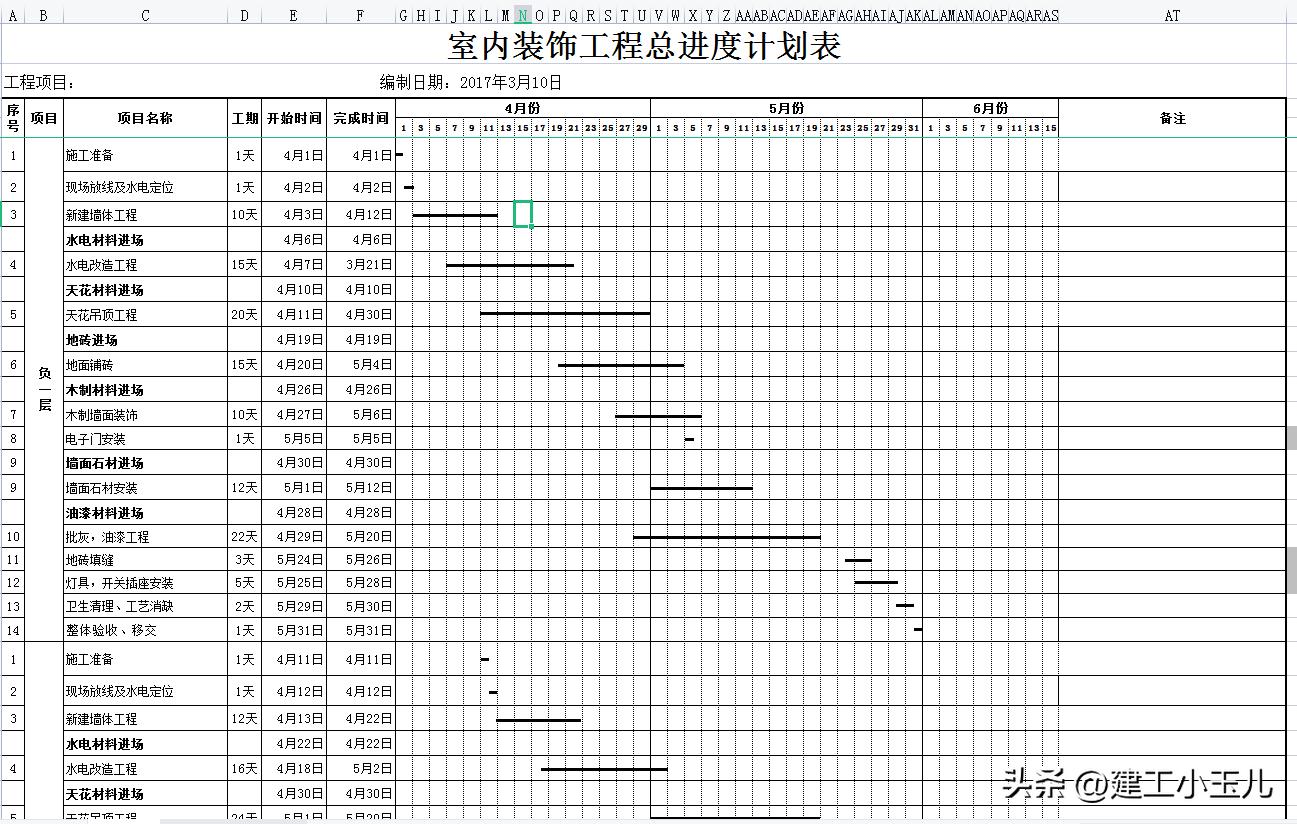
Task: Select the 墙面石材安装 cell
Action: pyautogui.click(x=145, y=488)
